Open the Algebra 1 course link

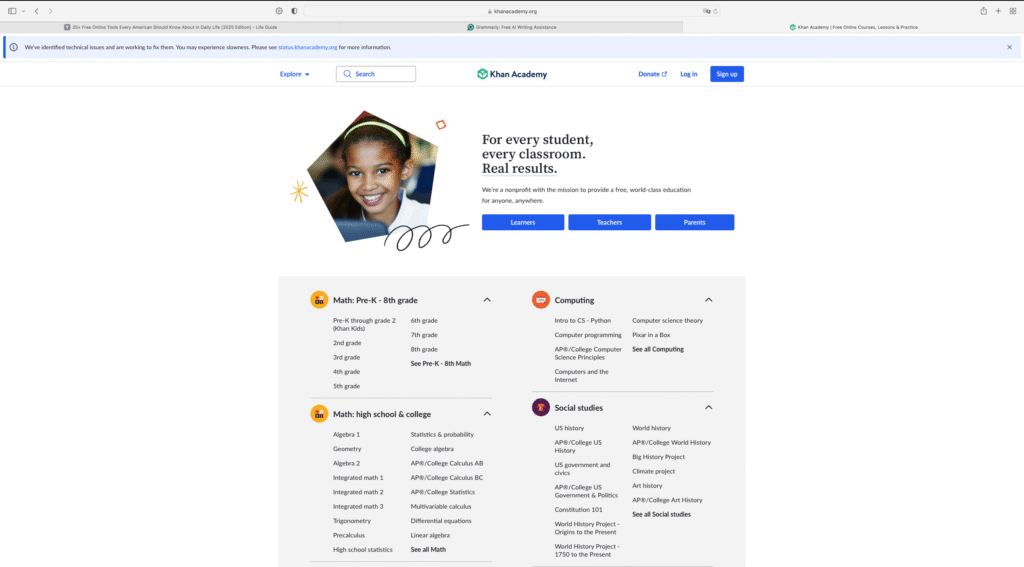pos(346,434)
